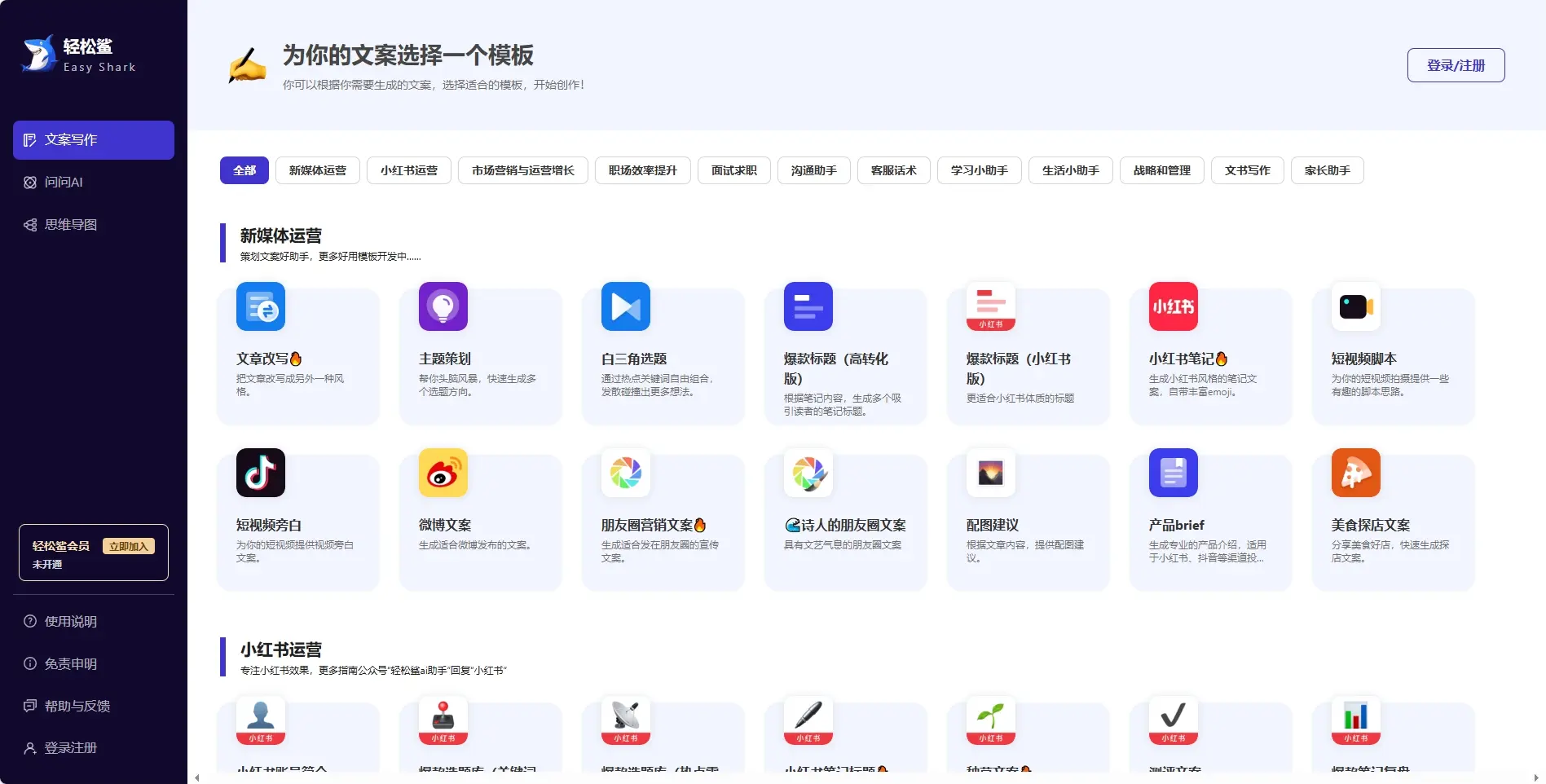The height and width of the screenshot is (784, 1546).
Task: Open the 短视频脚本 camera icon
Action: tap(1356, 306)
